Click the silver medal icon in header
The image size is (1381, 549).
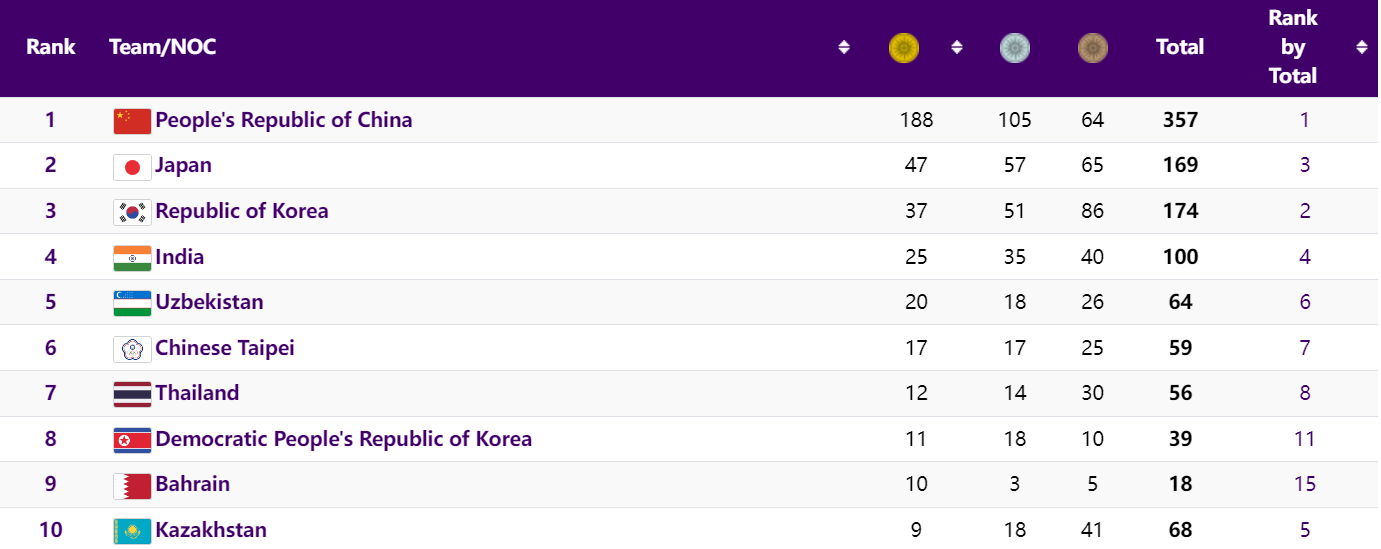[x=1015, y=47]
